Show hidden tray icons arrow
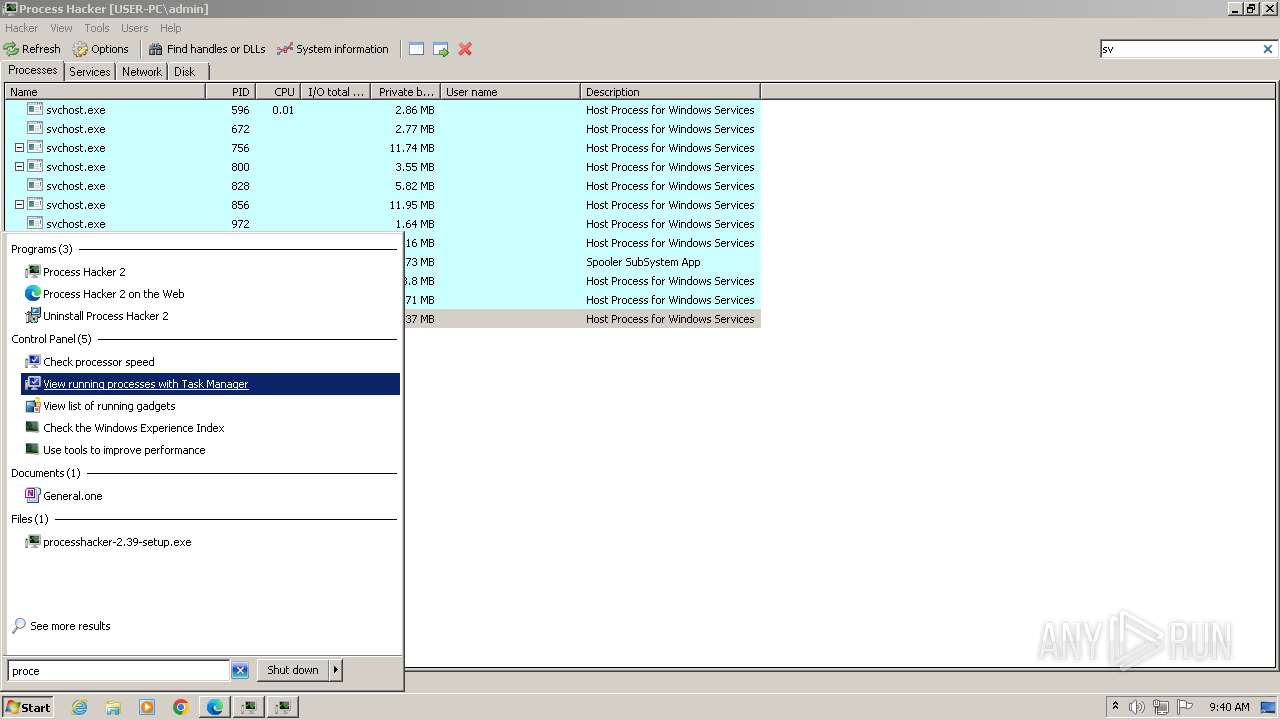 click(x=1115, y=707)
